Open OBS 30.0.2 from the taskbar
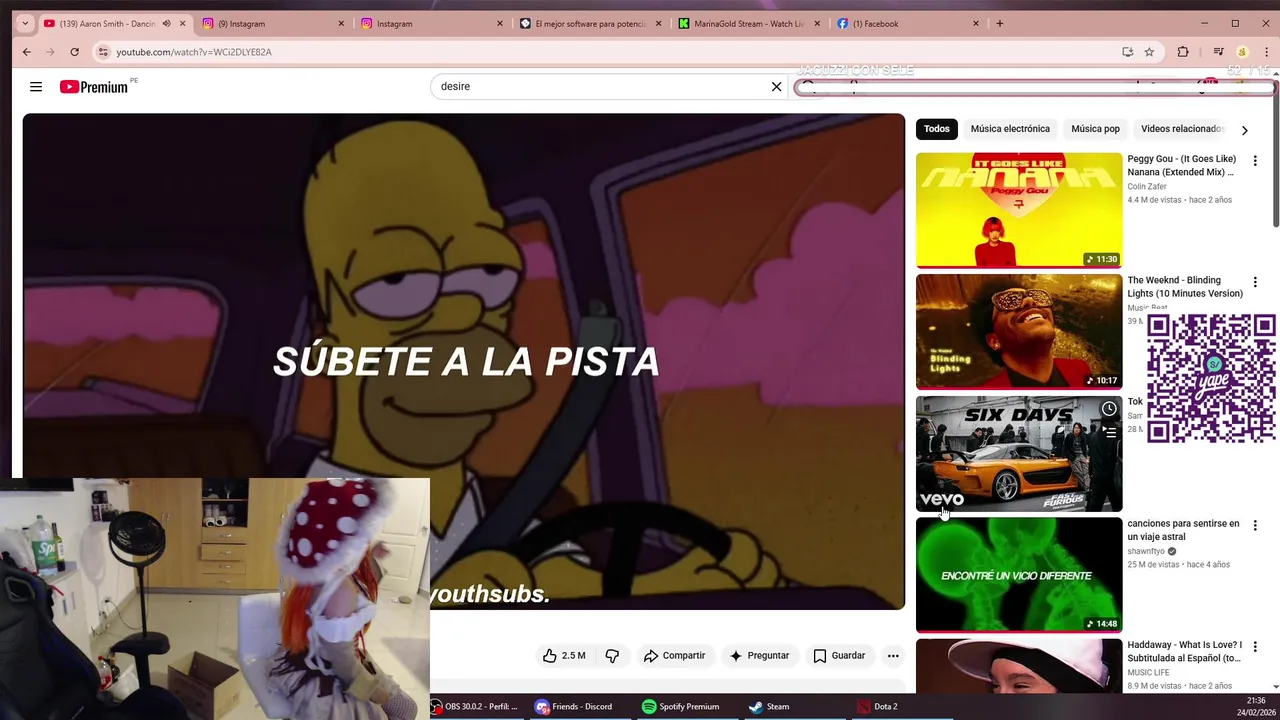 (475, 707)
